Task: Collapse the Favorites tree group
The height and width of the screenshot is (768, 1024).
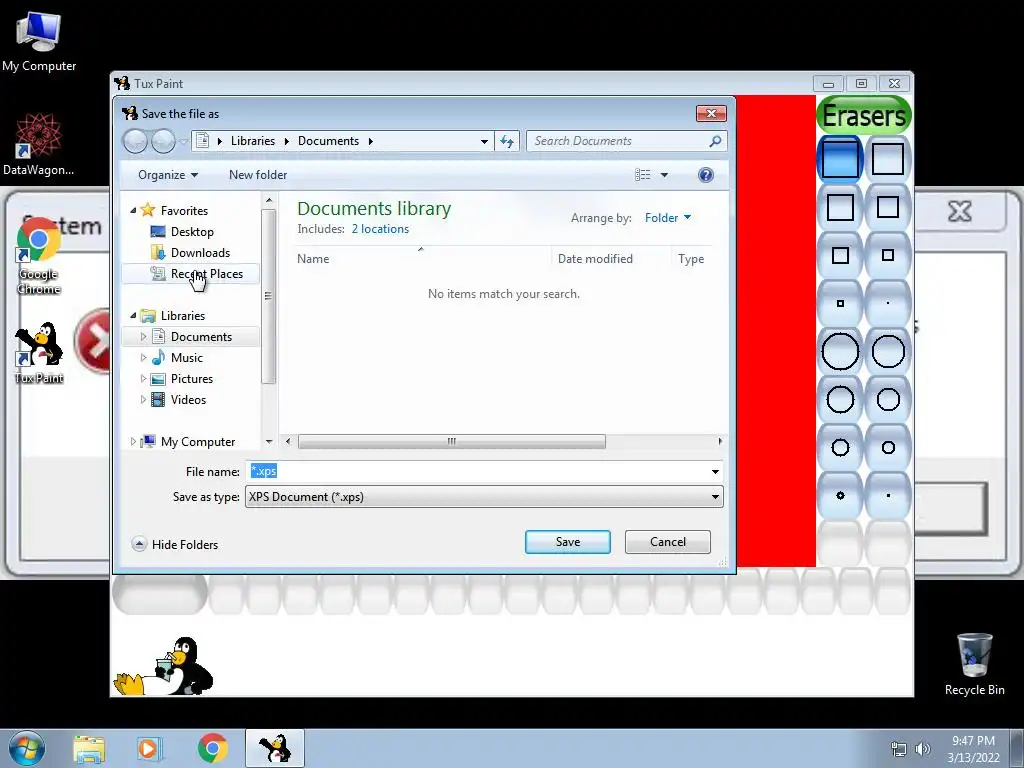Action: click(x=133, y=210)
